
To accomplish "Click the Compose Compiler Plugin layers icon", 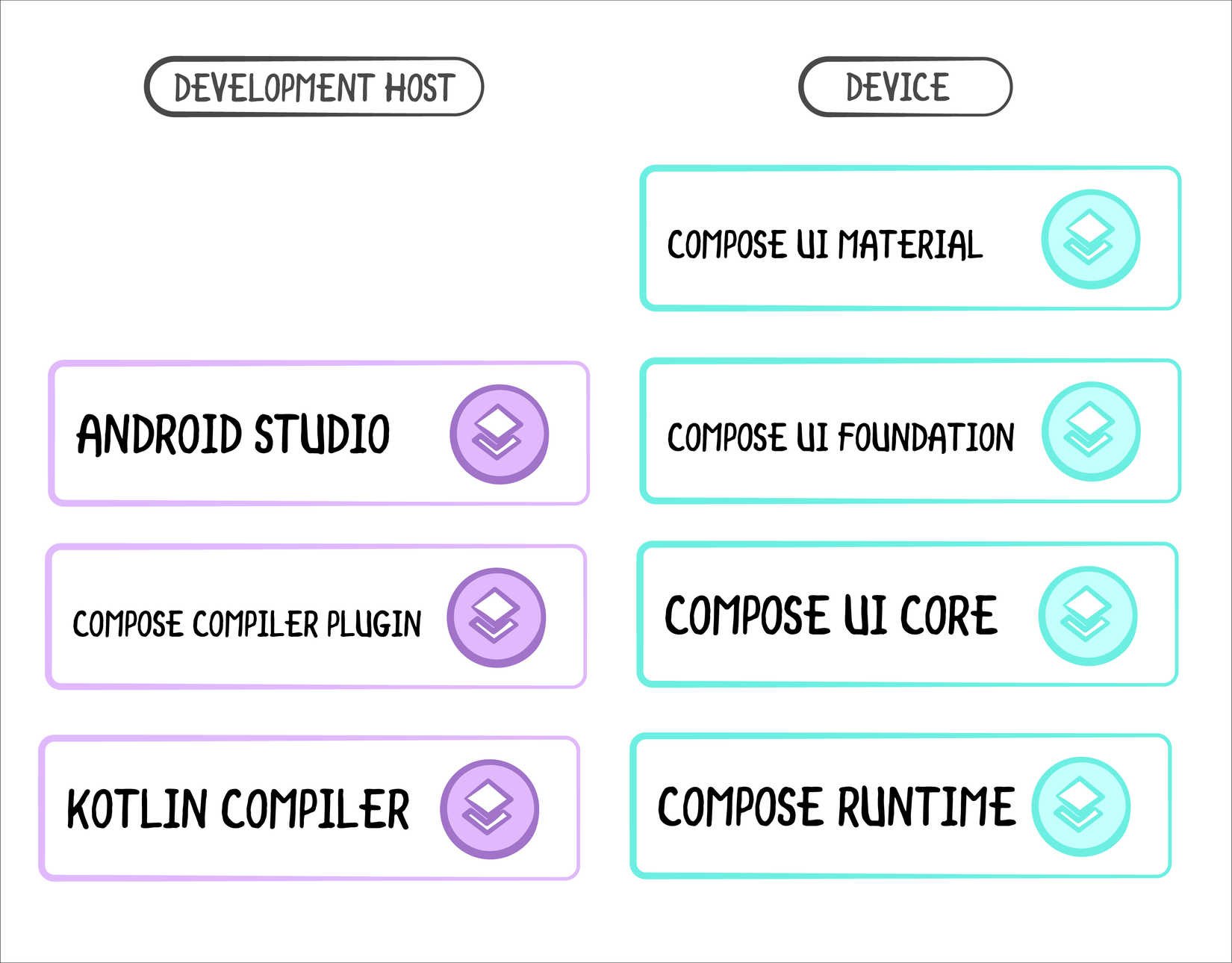I will pyautogui.click(x=496, y=617).
